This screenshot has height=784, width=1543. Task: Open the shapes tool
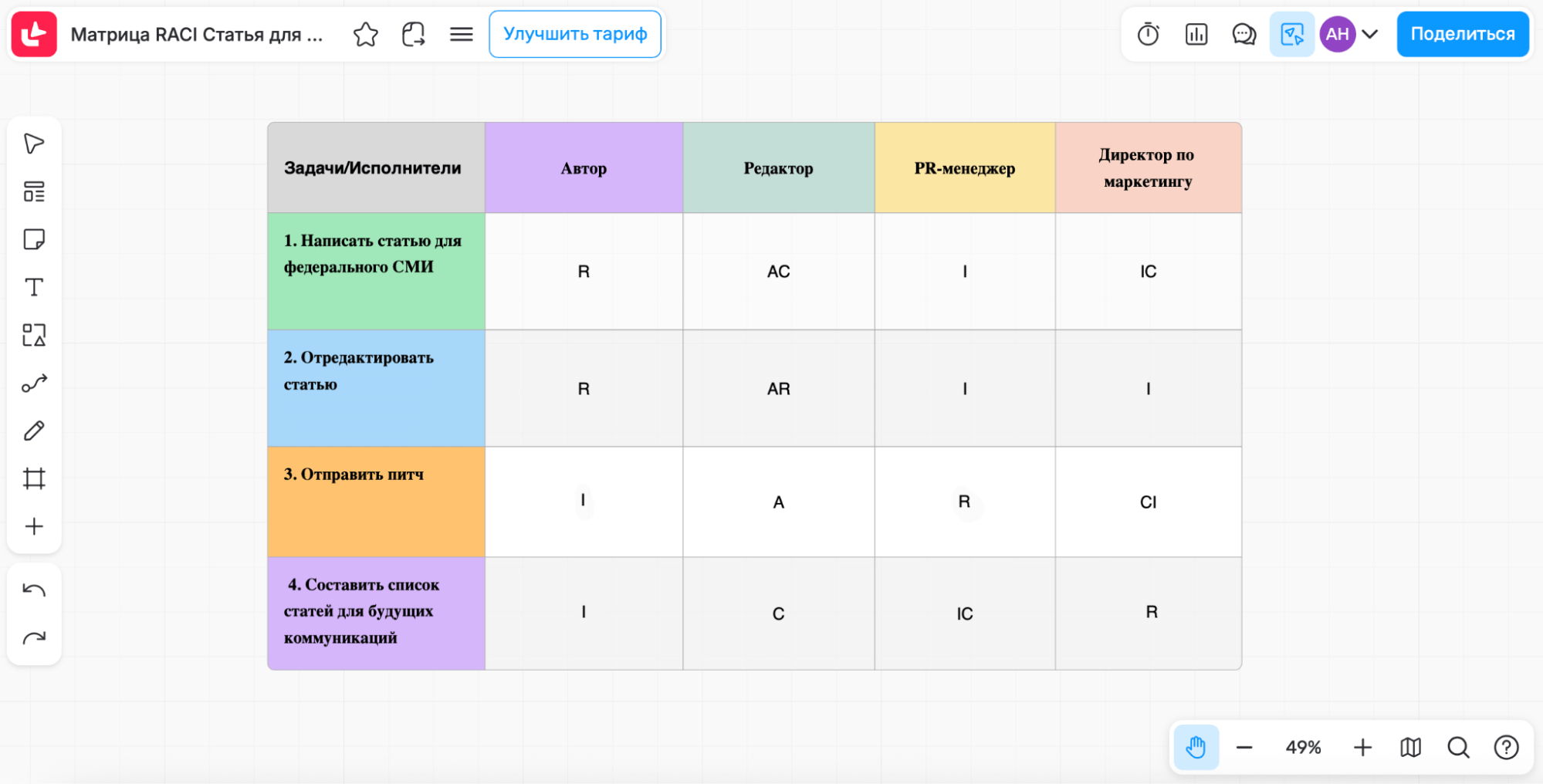pyautogui.click(x=34, y=335)
